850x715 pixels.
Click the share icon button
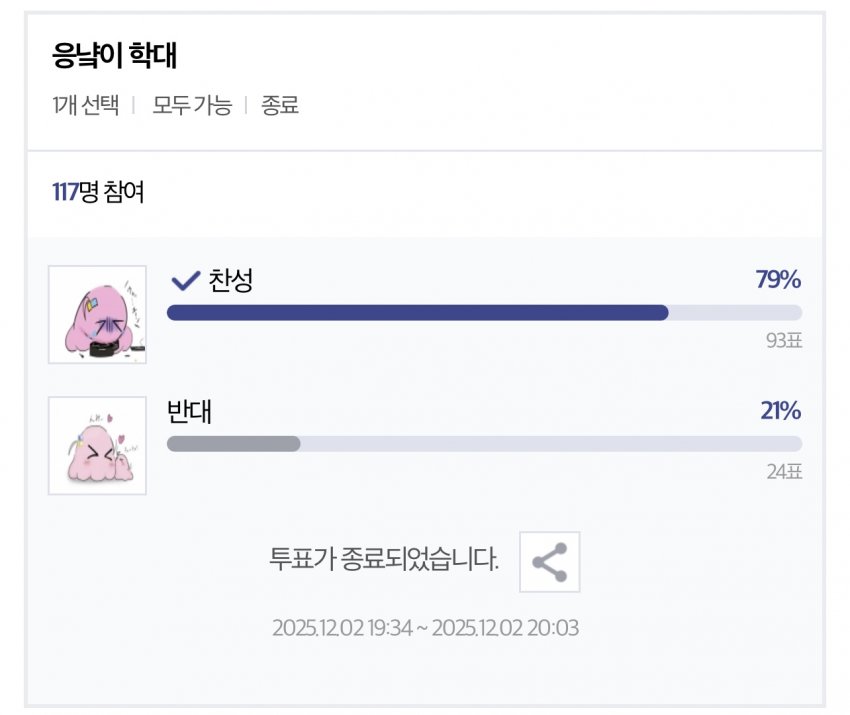(x=549, y=562)
